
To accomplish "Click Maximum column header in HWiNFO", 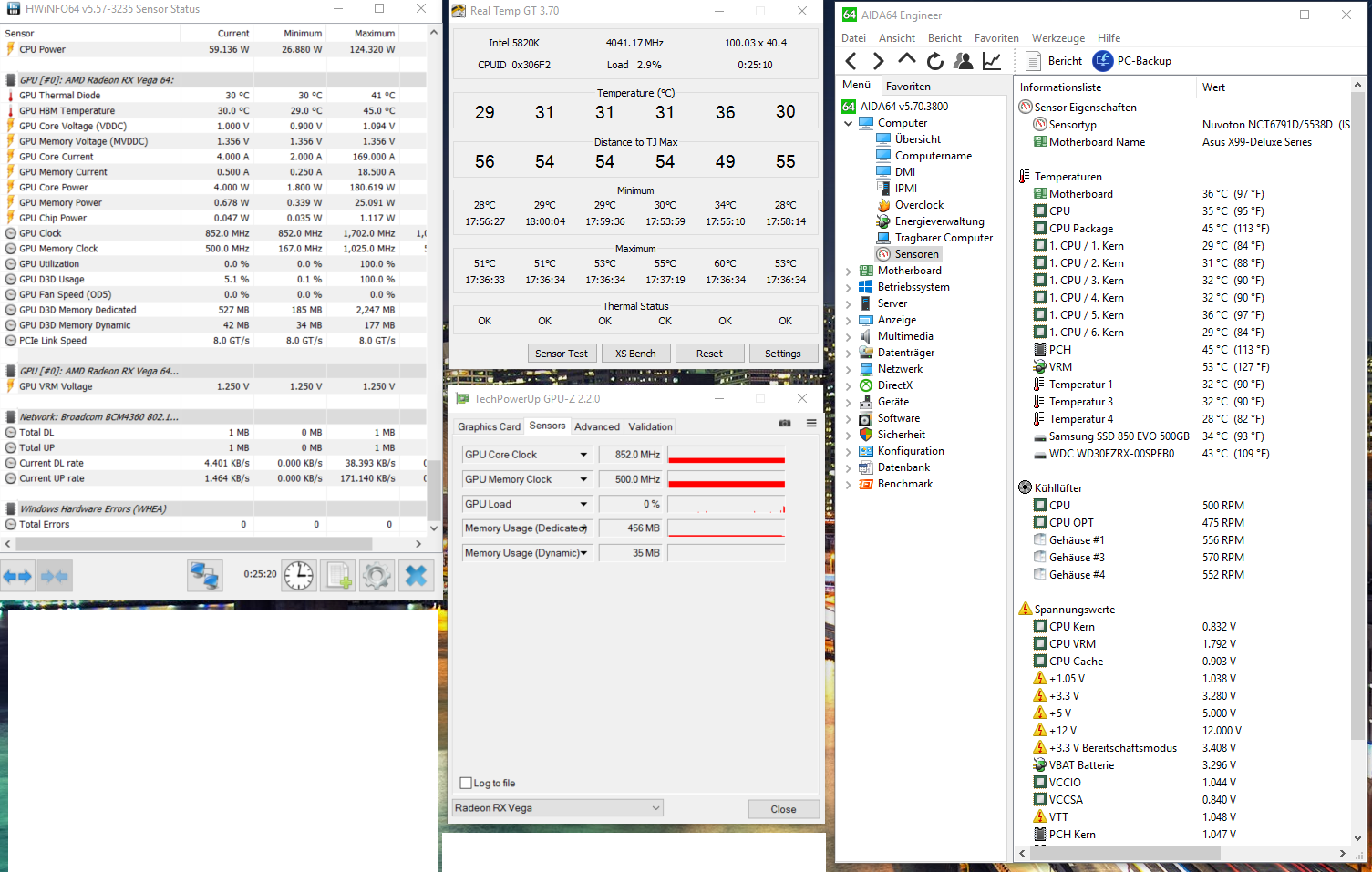I will click(x=375, y=33).
